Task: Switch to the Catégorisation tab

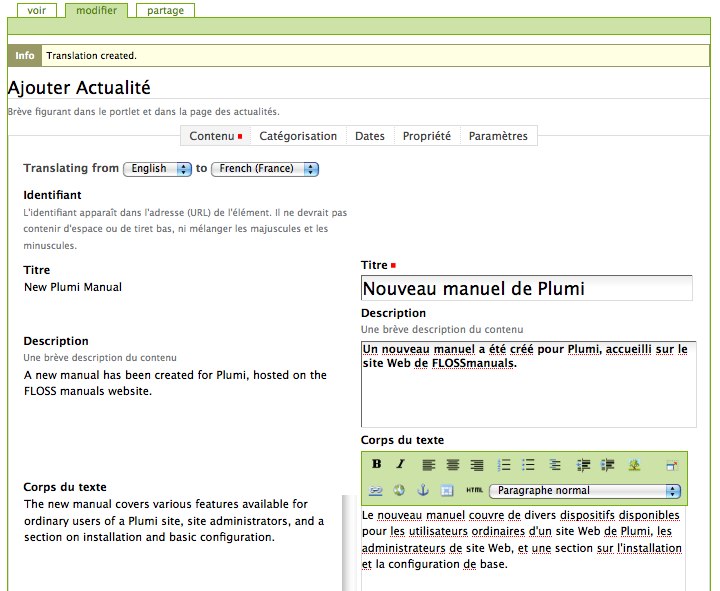Action: coord(298,136)
